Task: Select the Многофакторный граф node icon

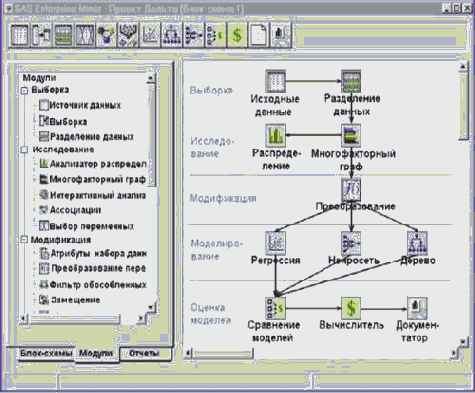Action: 351,135
